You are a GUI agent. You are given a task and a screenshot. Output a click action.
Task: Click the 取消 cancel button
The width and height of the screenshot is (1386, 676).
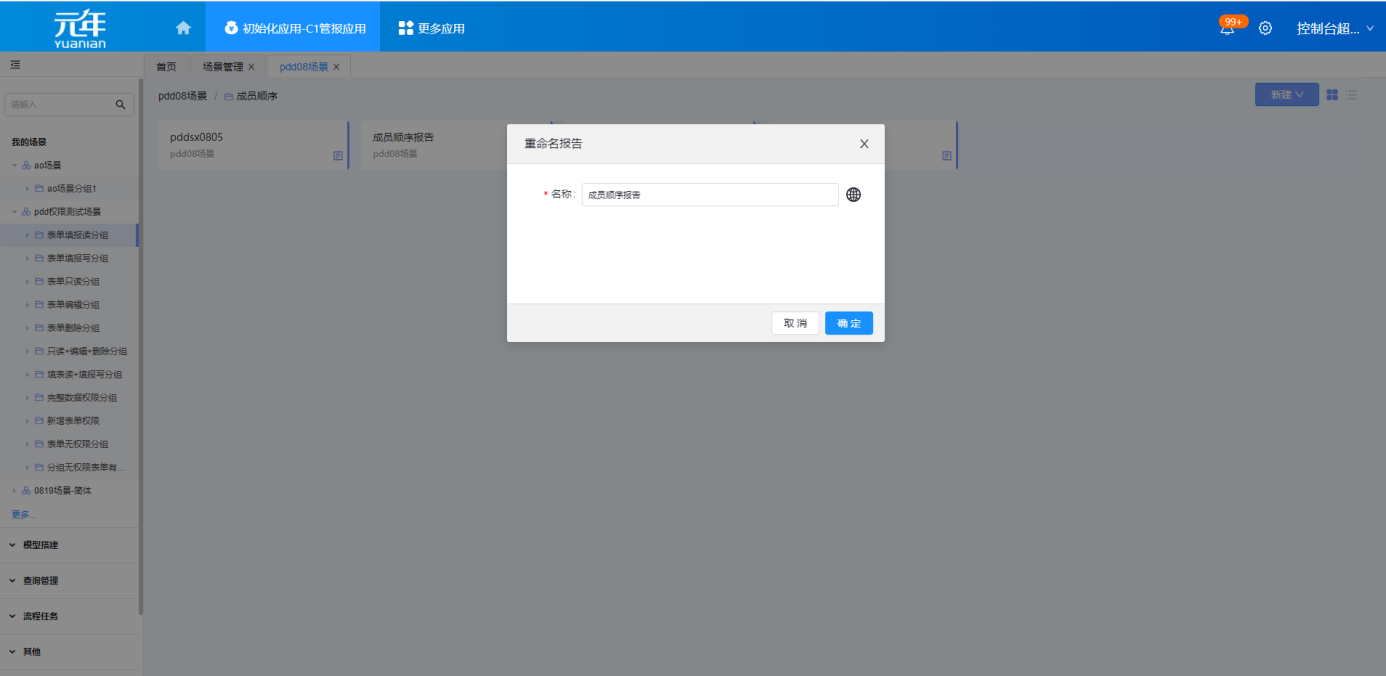(x=795, y=323)
